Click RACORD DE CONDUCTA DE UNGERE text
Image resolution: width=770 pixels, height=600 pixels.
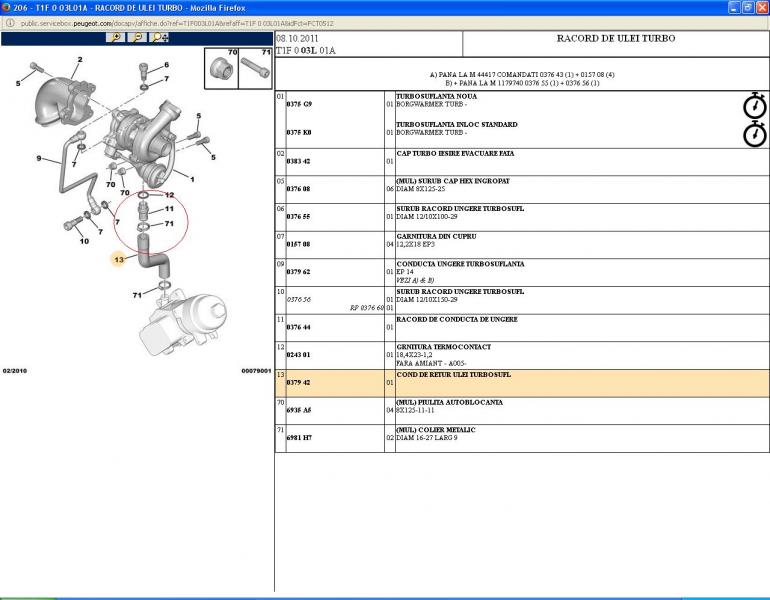tap(457, 319)
